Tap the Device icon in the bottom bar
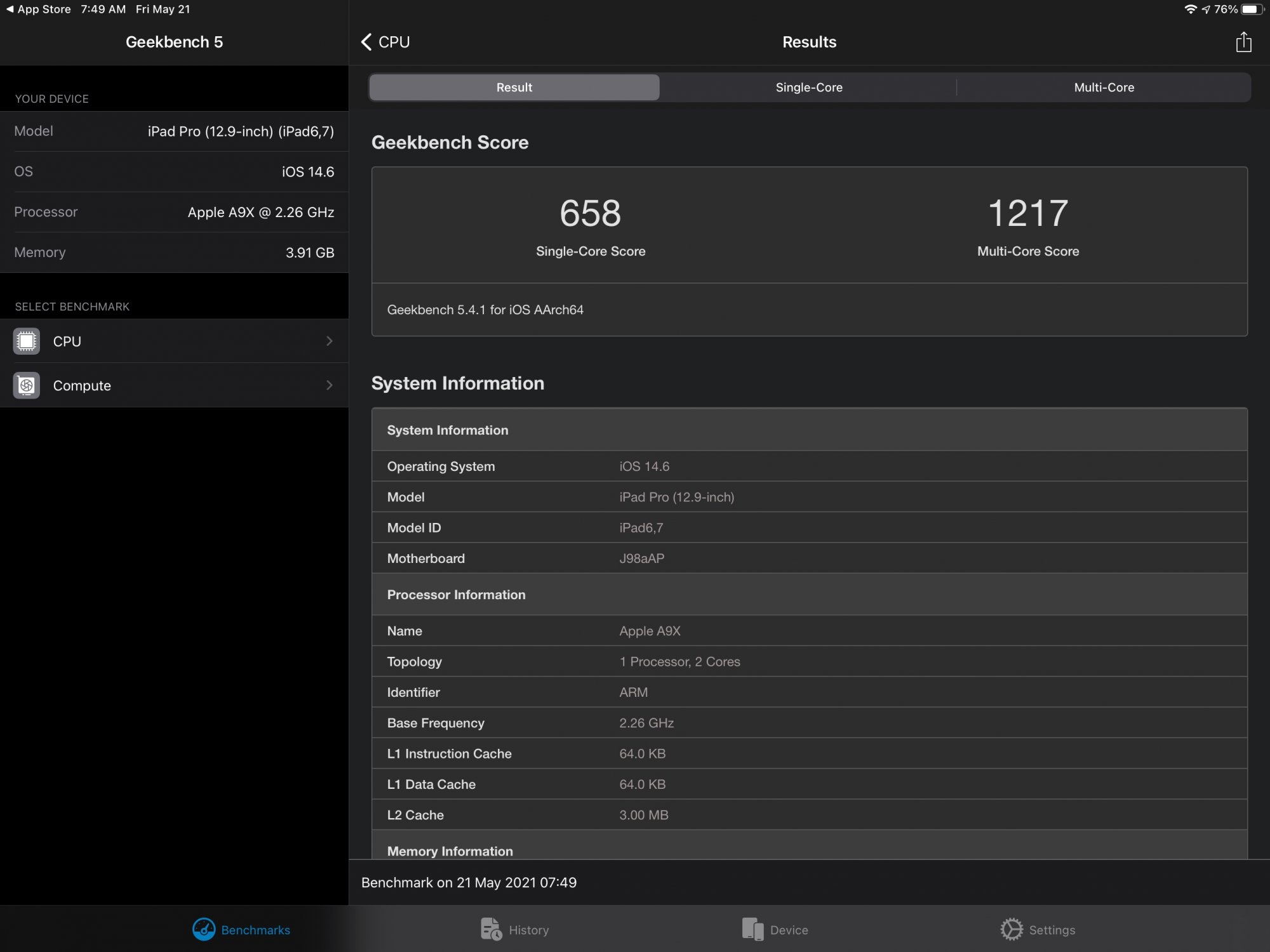This screenshot has height=952, width=1270. 752,929
